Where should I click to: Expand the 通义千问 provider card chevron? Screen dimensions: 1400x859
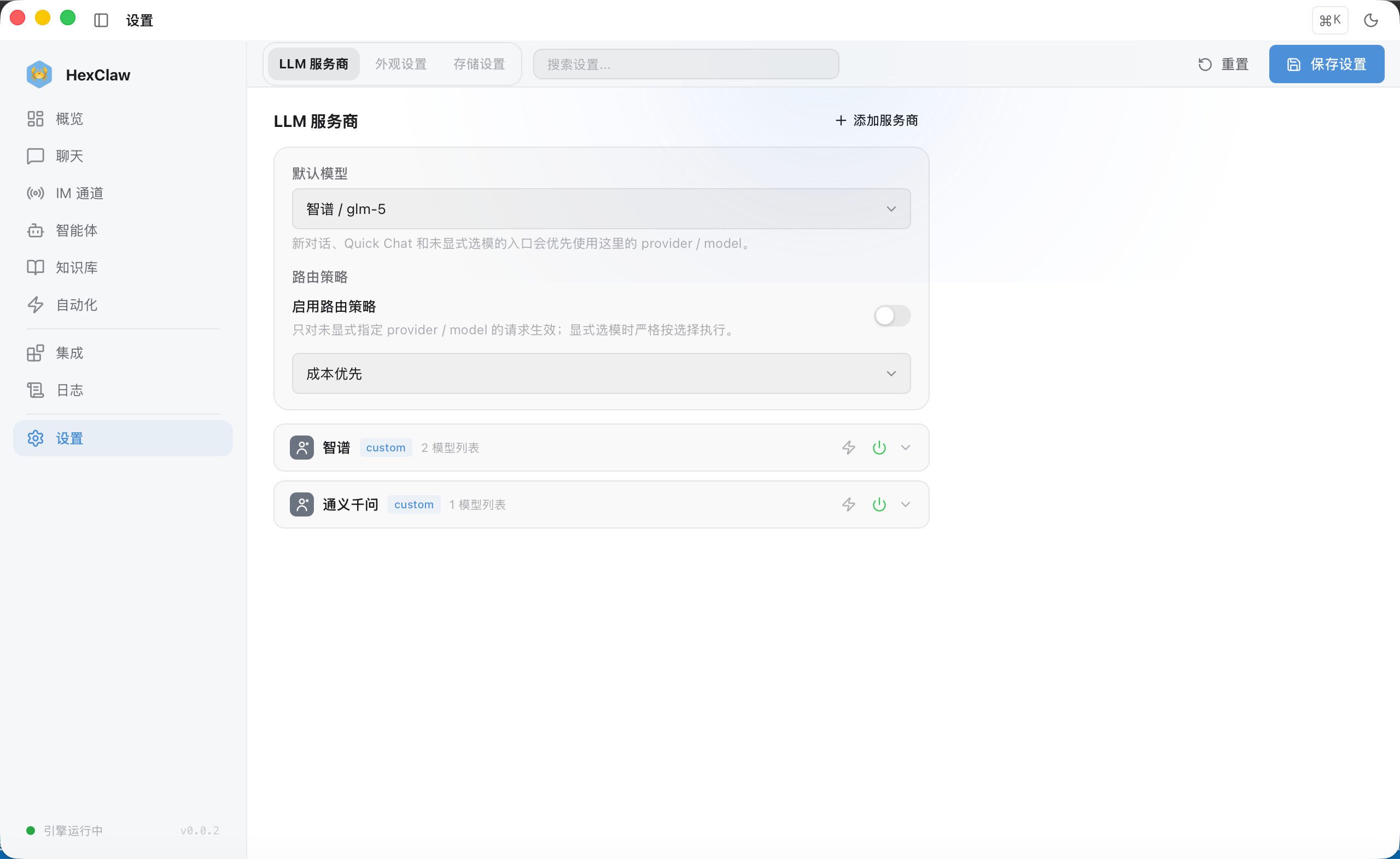906,504
